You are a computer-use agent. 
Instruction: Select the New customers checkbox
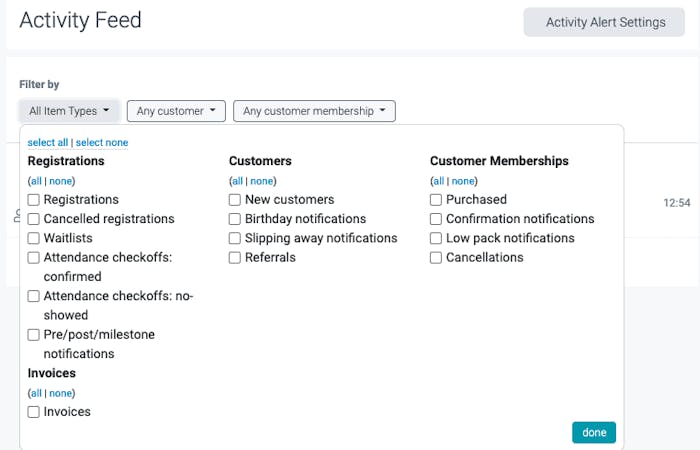pos(235,200)
